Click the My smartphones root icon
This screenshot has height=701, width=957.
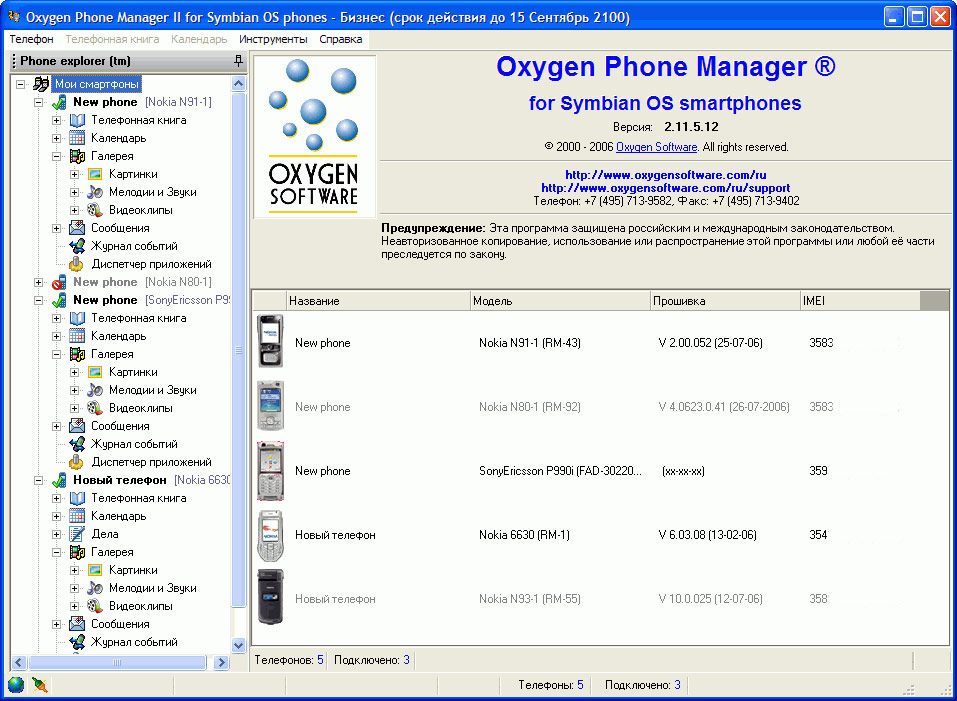coord(41,84)
